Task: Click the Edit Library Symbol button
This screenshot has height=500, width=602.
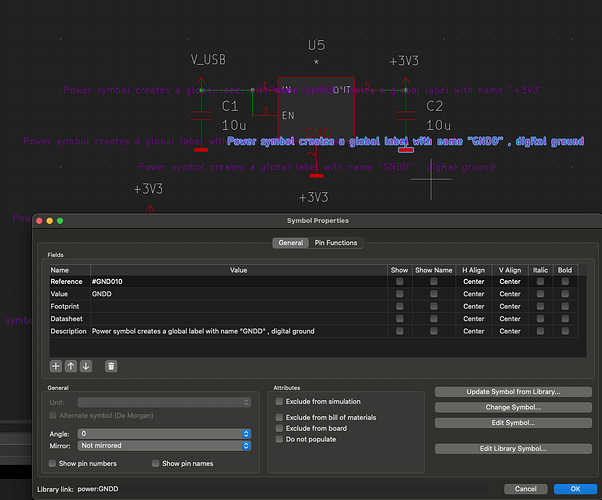Action: pos(513,449)
